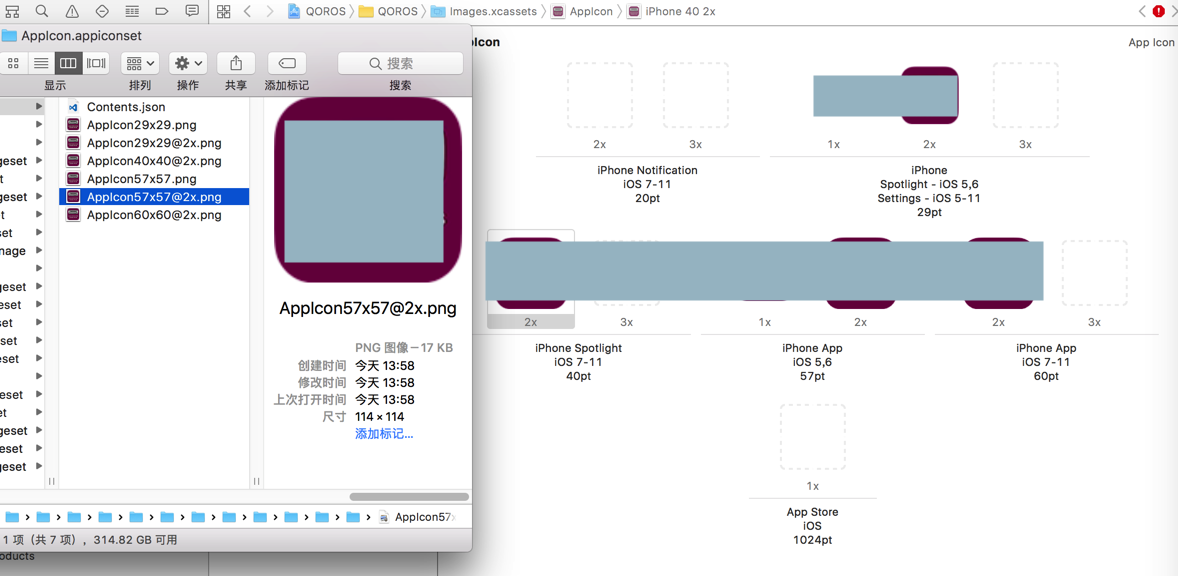The width and height of the screenshot is (1178, 576).
Task: Select iPhone App 60pt 2x icon slot
Action: (x=998, y=273)
